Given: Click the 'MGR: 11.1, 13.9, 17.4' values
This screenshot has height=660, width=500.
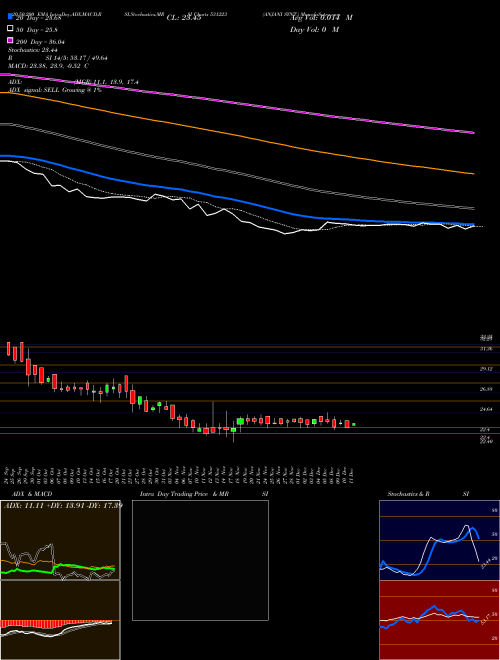Looking at the screenshot, I should pos(107,82).
